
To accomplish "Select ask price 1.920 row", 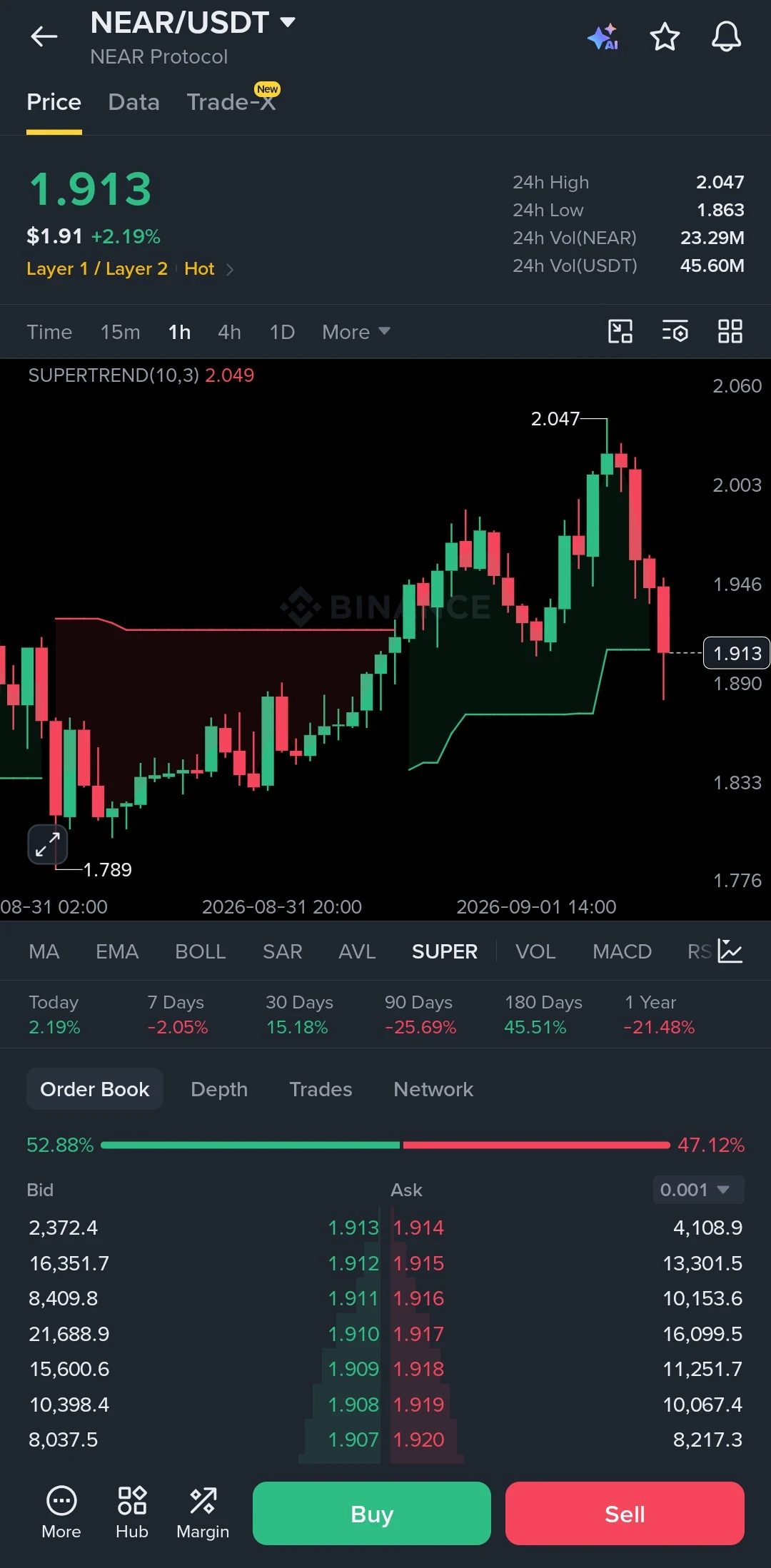I will click(x=568, y=1440).
